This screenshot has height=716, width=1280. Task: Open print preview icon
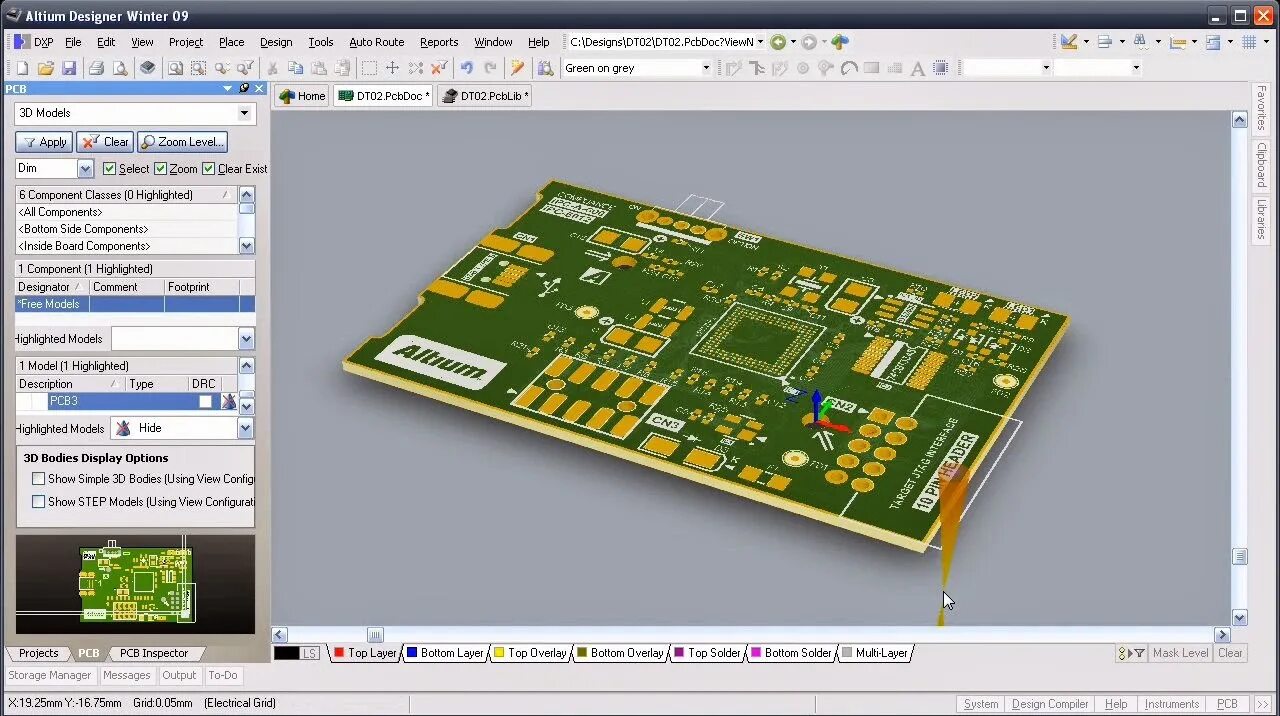[120, 68]
